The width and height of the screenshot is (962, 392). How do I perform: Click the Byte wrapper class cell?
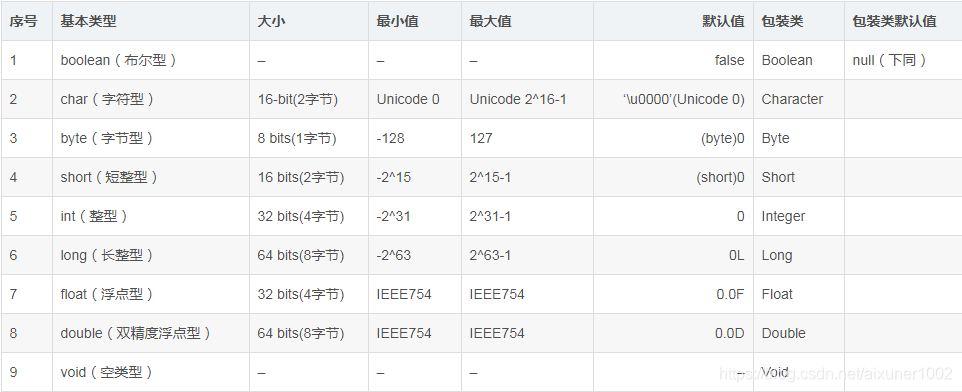(x=799, y=138)
